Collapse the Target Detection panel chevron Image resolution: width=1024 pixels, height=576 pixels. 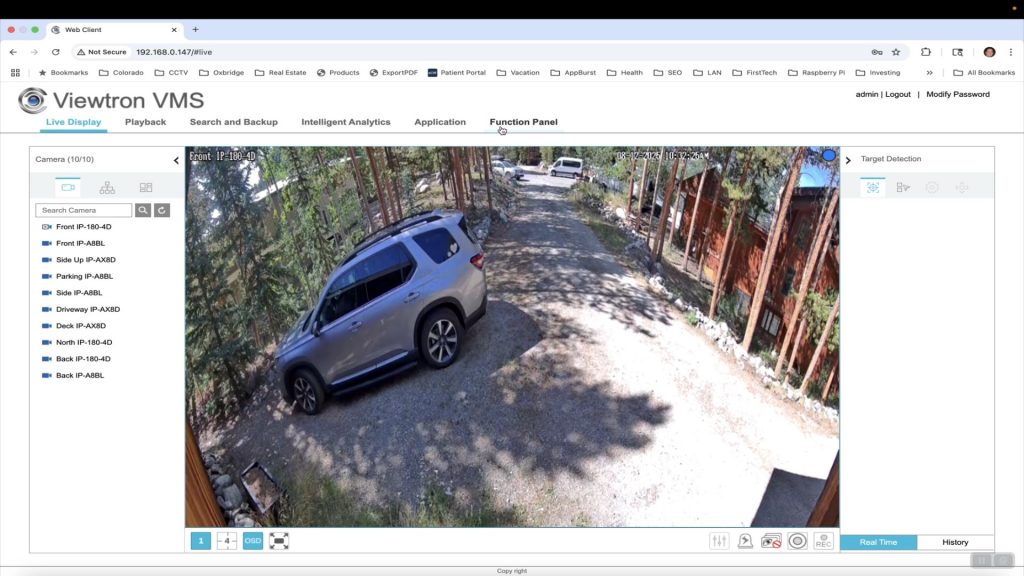point(848,160)
